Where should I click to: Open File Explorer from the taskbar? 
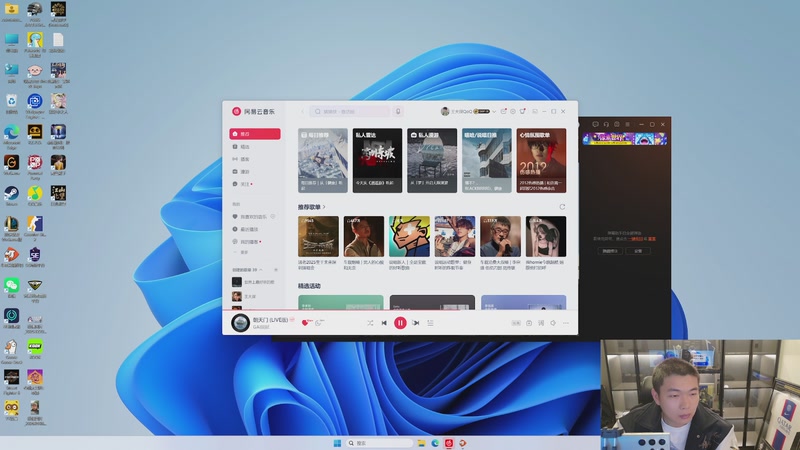(421, 443)
